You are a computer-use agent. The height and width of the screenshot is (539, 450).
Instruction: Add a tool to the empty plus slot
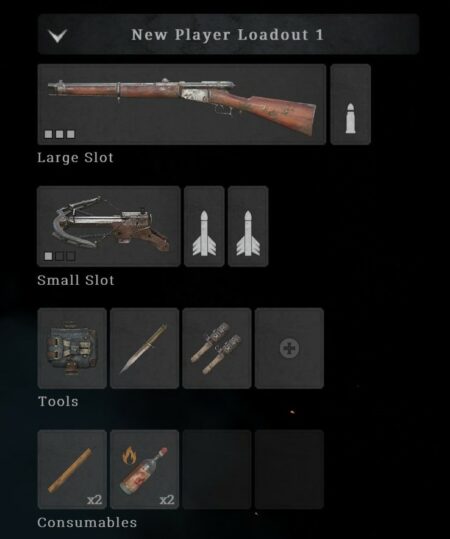point(289,348)
